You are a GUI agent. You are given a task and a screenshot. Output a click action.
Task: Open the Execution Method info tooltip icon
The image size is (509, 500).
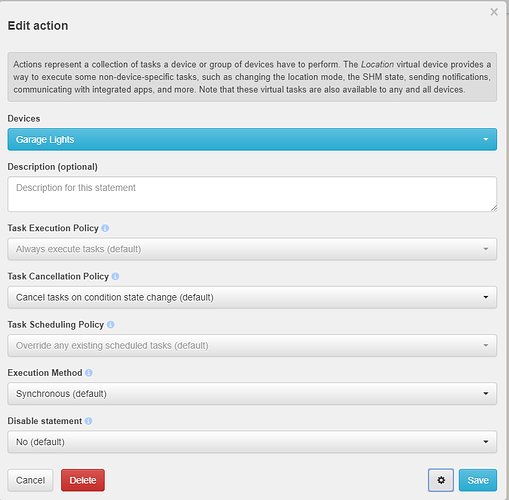(89, 373)
